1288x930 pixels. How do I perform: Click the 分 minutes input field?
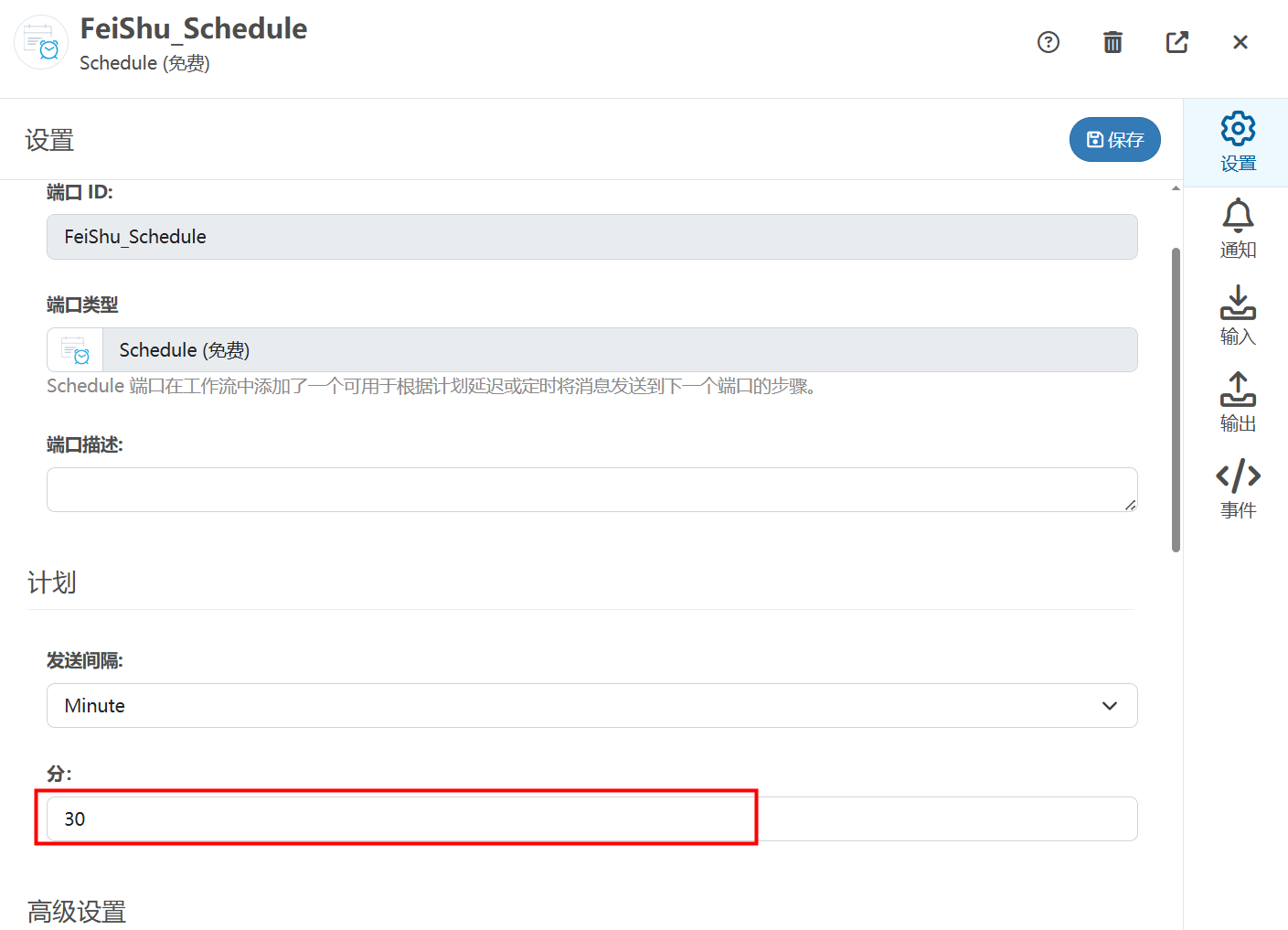(591, 819)
